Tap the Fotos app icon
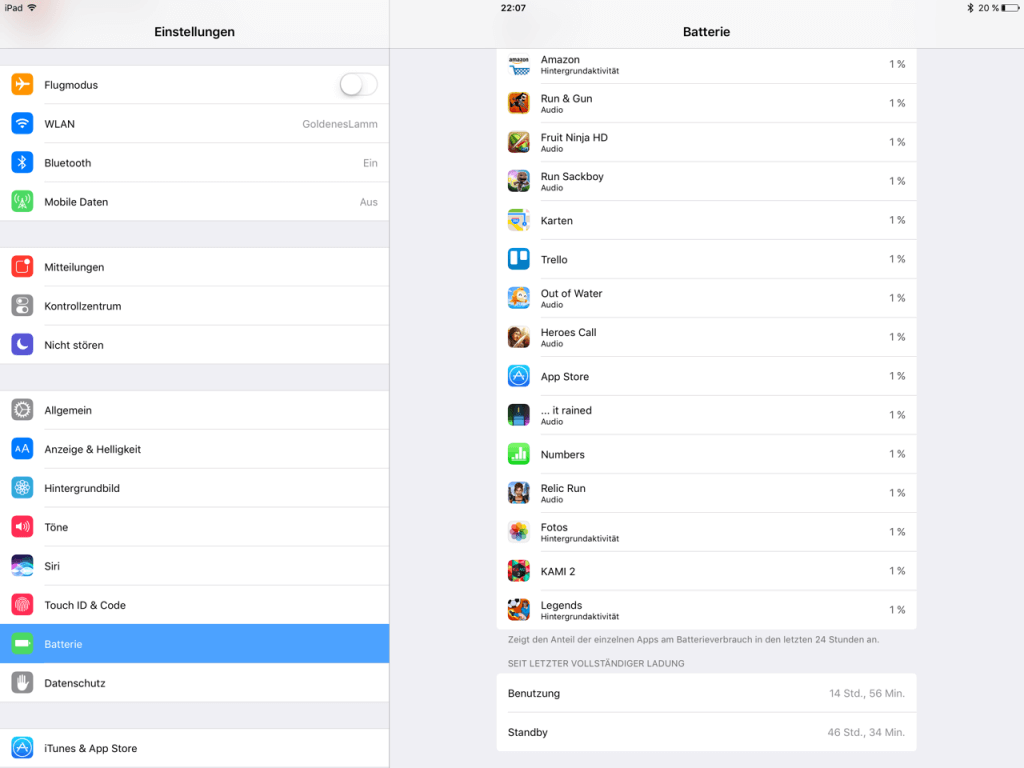1024x768 pixels. [518, 532]
